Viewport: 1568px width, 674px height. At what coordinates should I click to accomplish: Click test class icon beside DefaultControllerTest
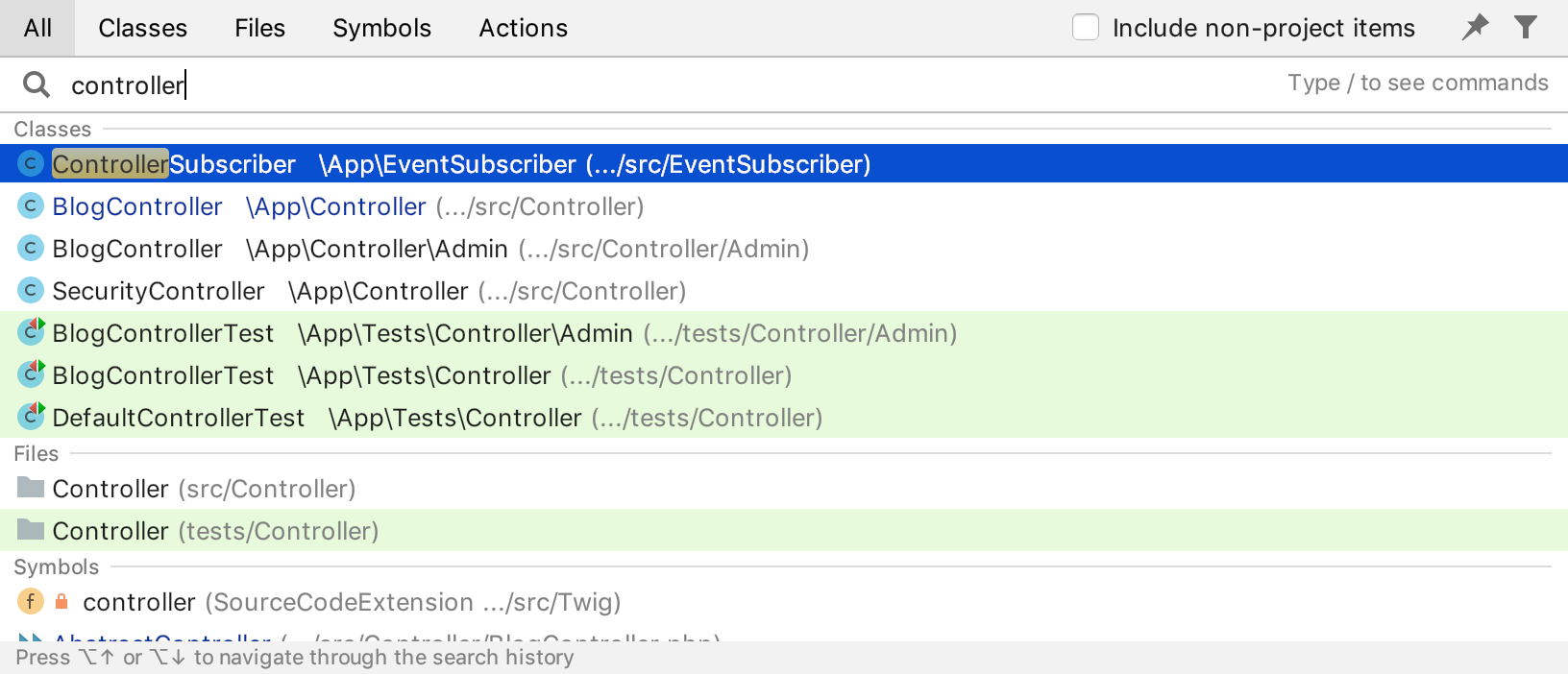coord(32,416)
